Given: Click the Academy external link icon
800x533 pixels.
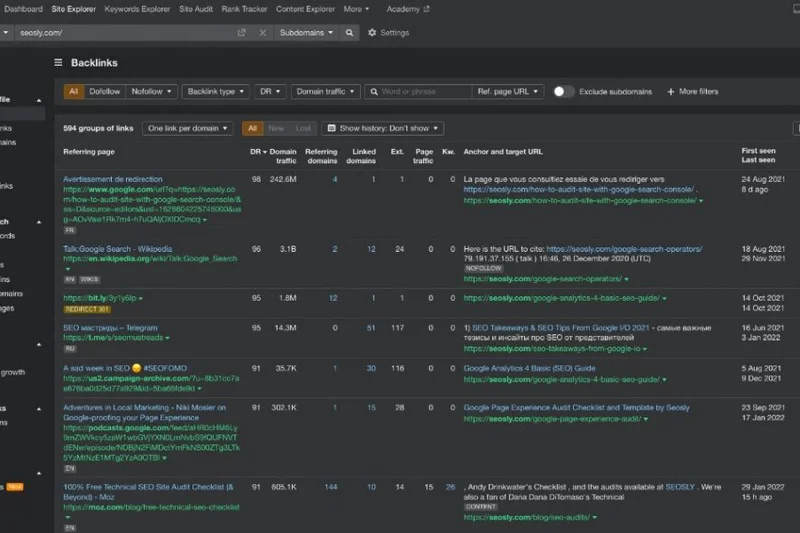Looking at the screenshot, I should click(x=427, y=9).
